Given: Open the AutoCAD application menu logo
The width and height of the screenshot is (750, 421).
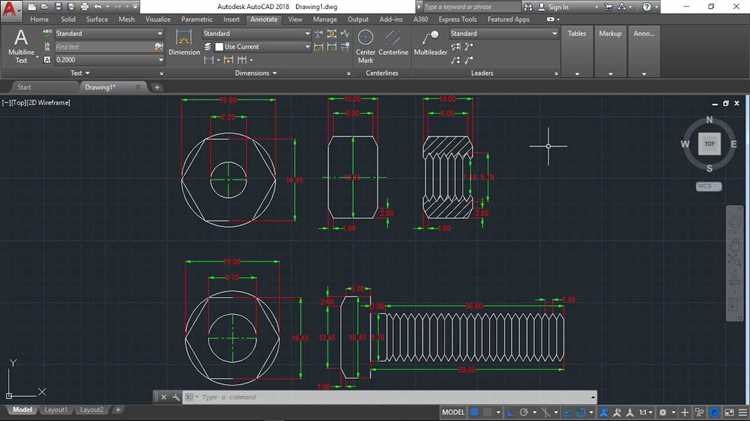Looking at the screenshot, I should point(10,9).
